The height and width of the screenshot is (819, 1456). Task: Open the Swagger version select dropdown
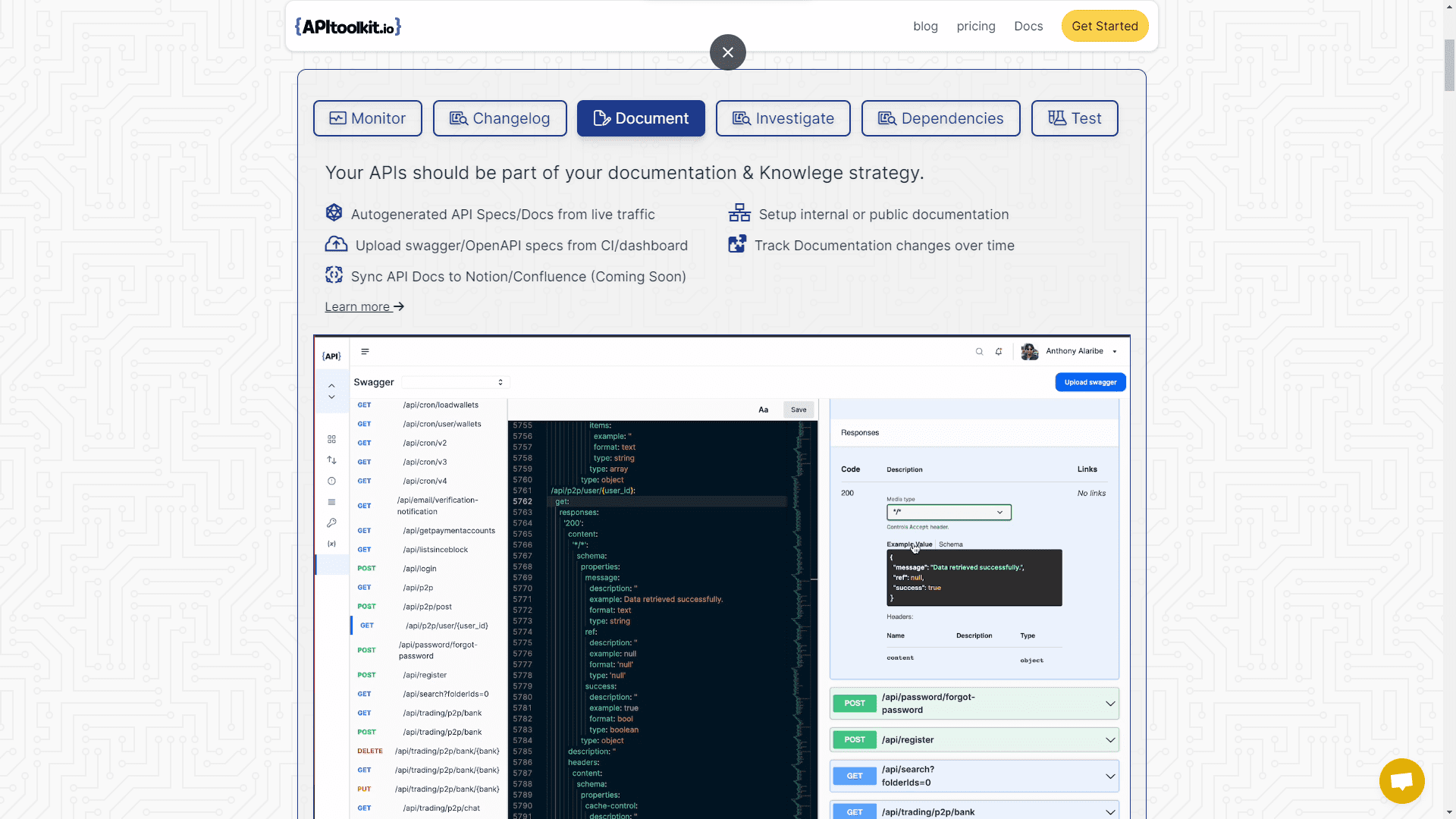coord(454,383)
